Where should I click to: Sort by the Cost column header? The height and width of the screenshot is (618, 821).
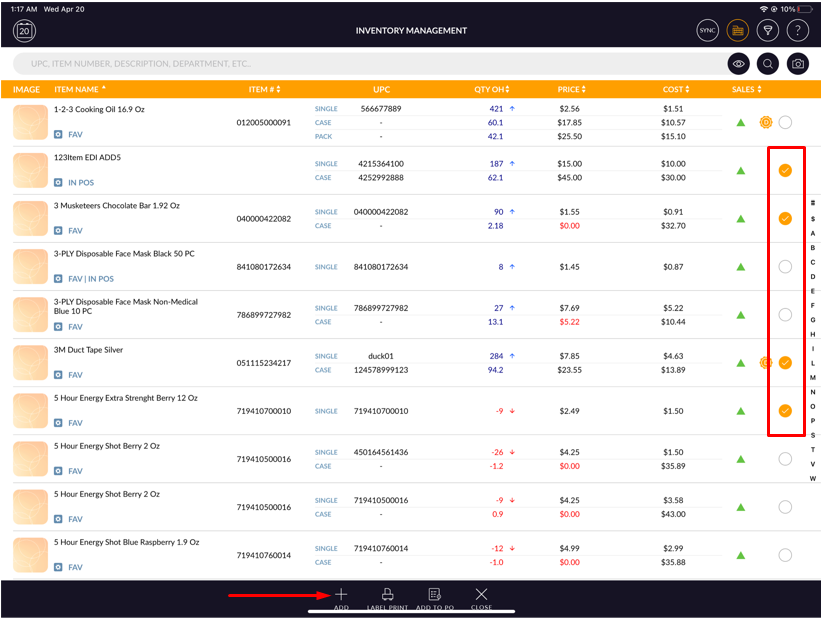pyautogui.click(x=677, y=90)
